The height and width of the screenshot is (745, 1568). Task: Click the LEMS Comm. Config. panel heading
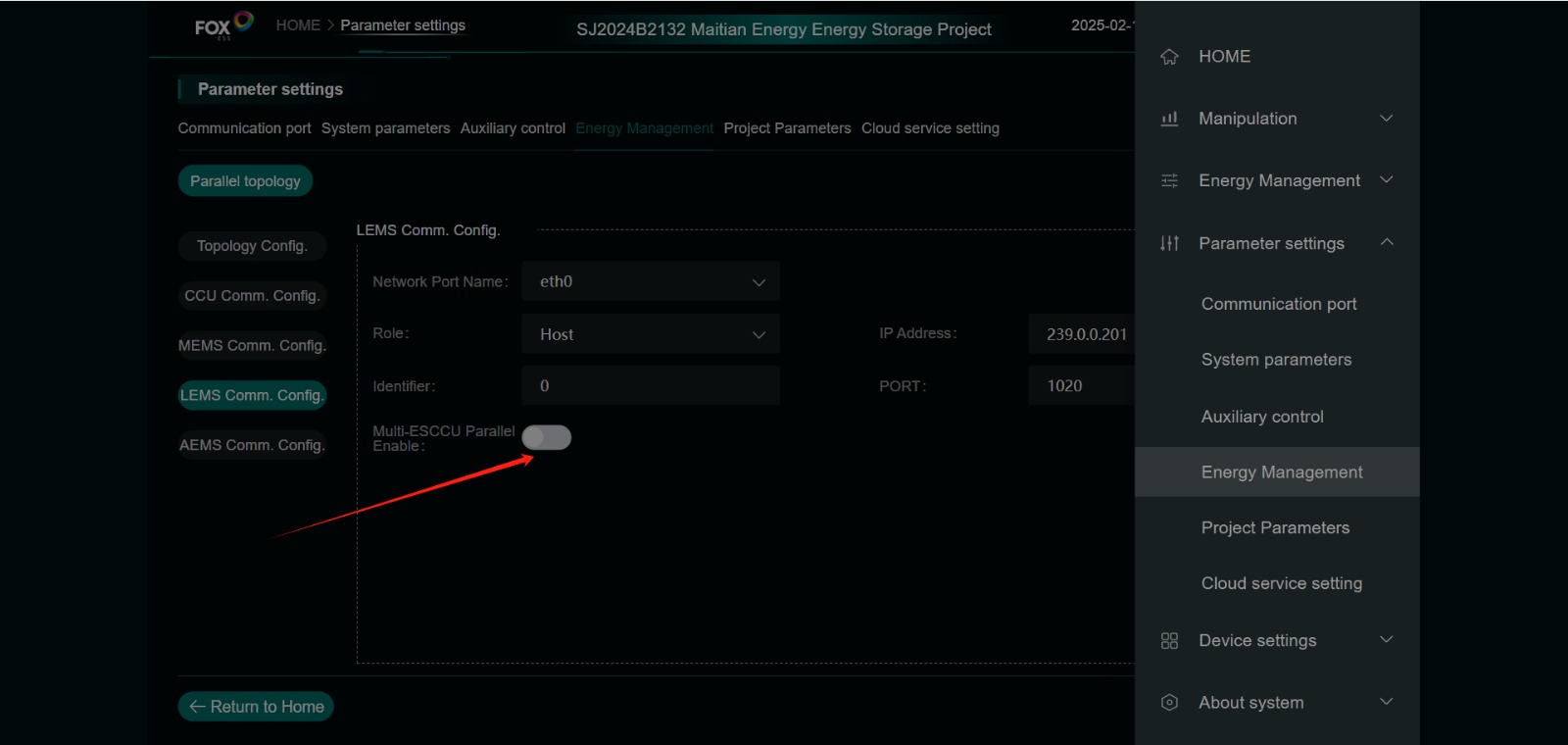[427, 230]
